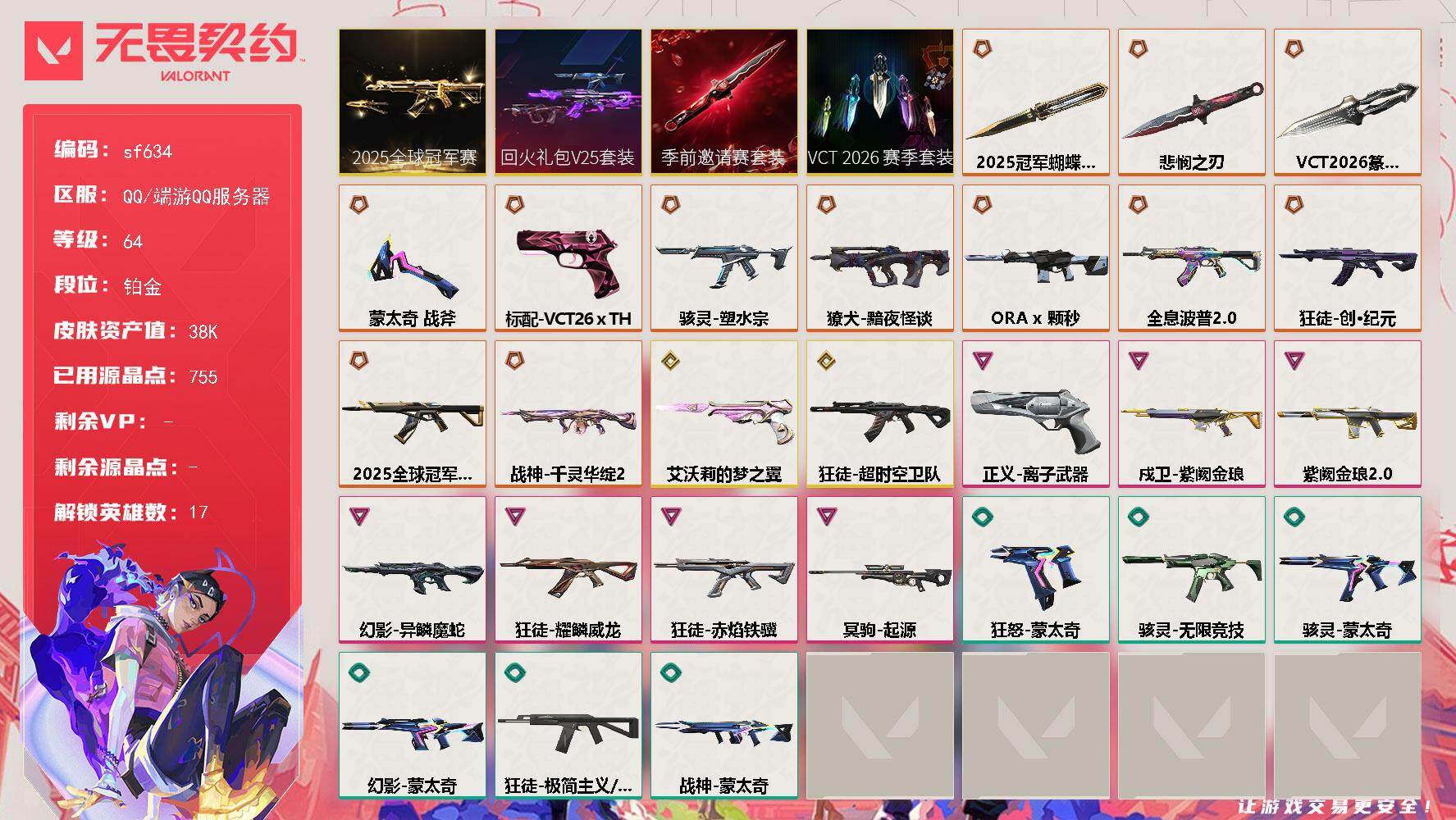Screen dimensions: 1456x820
Task: Click the first empty skin slot
Action: pyautogui.click(x=880, y=726)
